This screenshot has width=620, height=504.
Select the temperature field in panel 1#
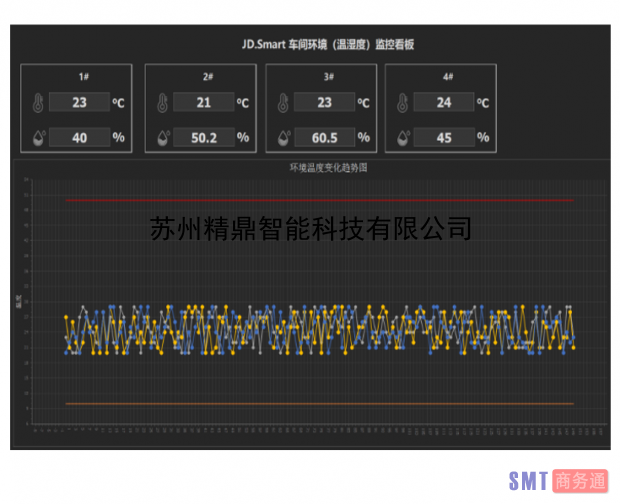(x=79, y=102)
